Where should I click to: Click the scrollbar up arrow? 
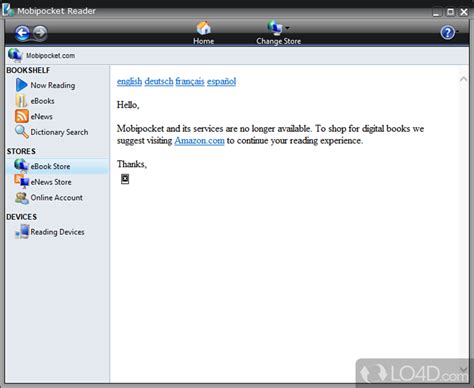coord(463,79)
